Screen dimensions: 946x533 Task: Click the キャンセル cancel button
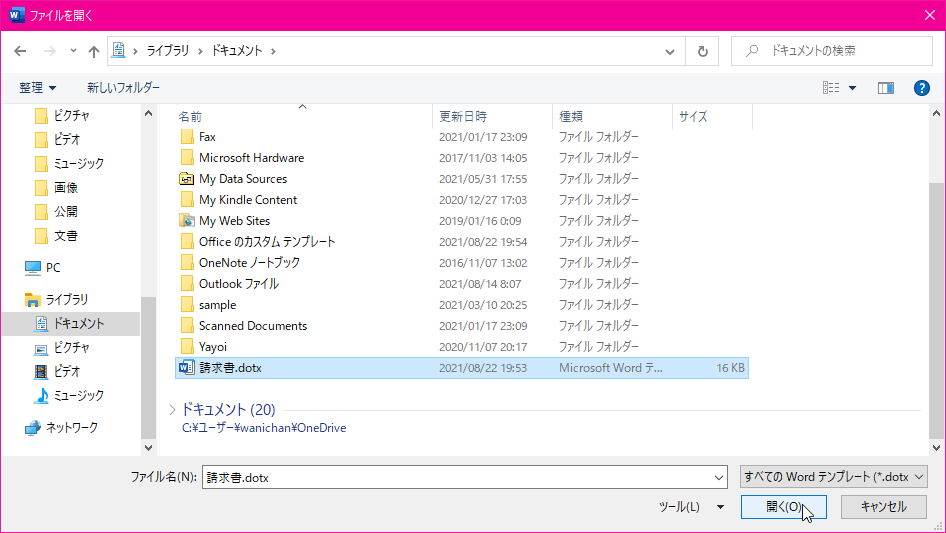tap(883, 506)
